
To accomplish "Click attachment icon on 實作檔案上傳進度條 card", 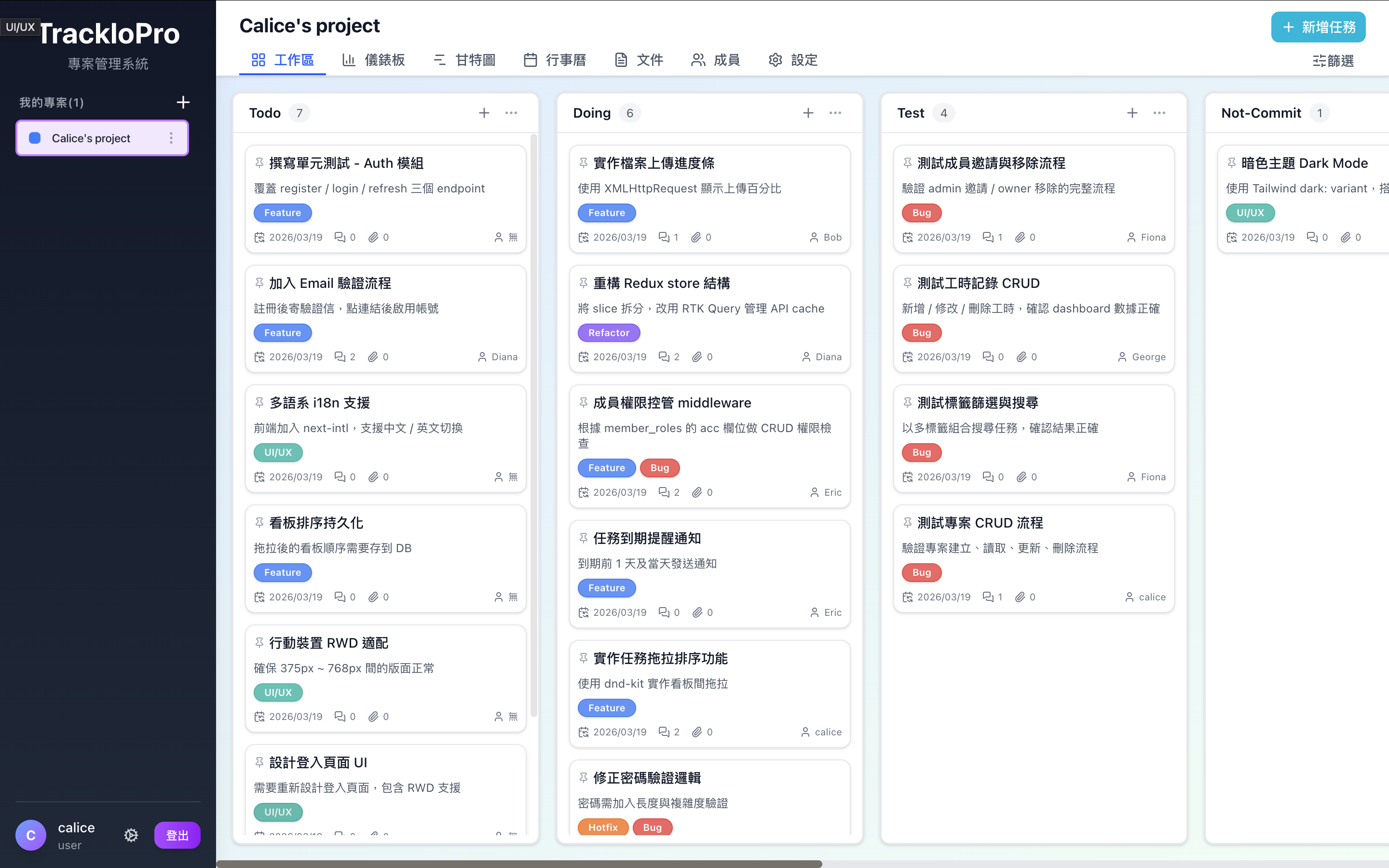I will pyautogui.click(x=696, y=237).
